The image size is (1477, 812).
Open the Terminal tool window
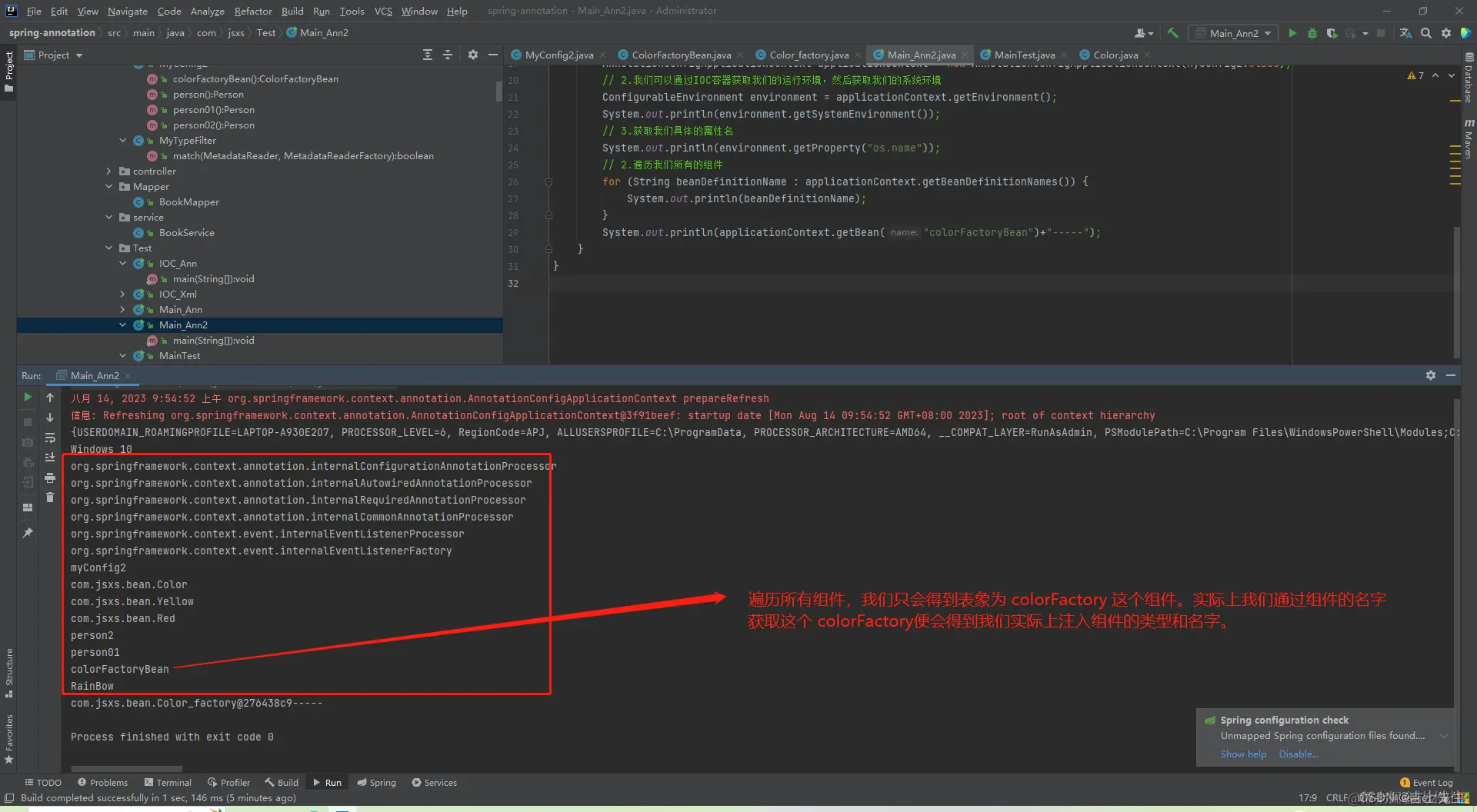[167, 783]
